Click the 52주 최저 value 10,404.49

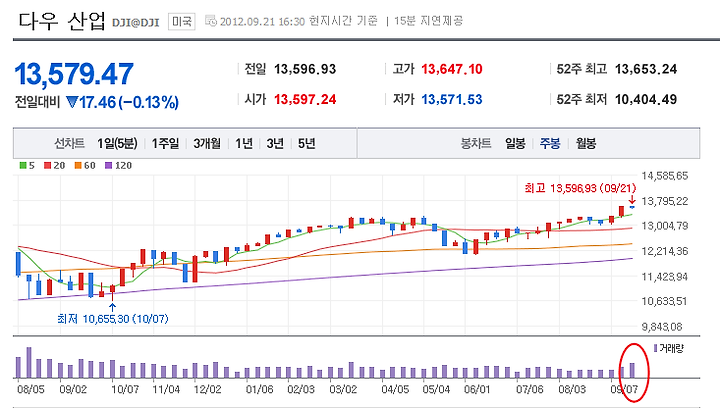click(x=646, y=100)
